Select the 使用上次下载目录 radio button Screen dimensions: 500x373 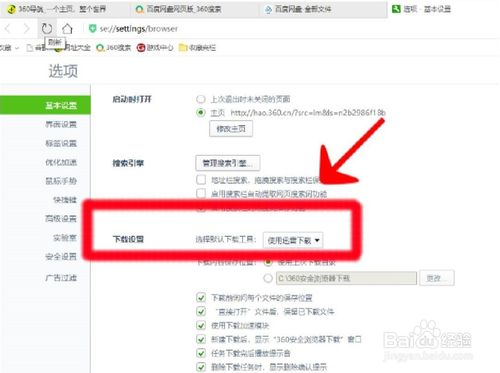pos(268,262)
